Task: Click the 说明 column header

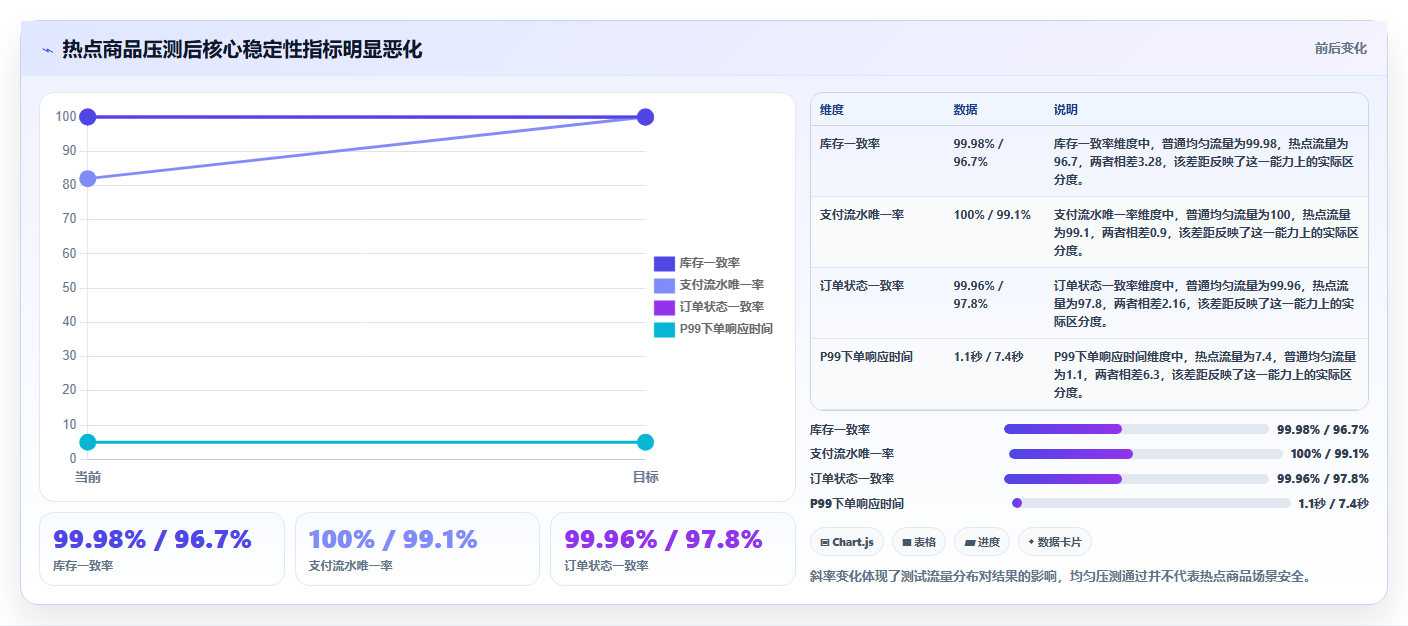Action: click(x=1066, y=110)
